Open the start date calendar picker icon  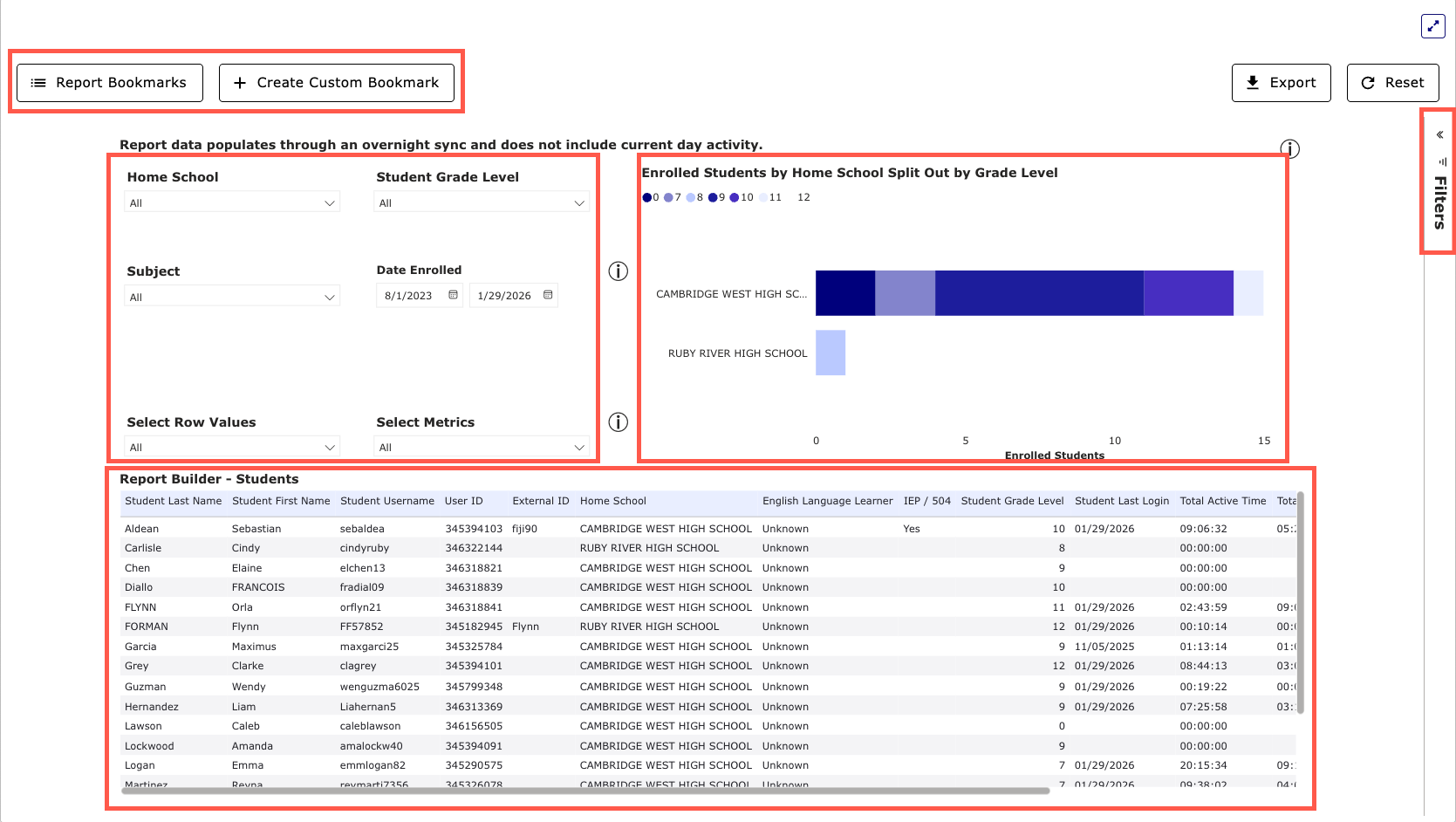[453, 295]
